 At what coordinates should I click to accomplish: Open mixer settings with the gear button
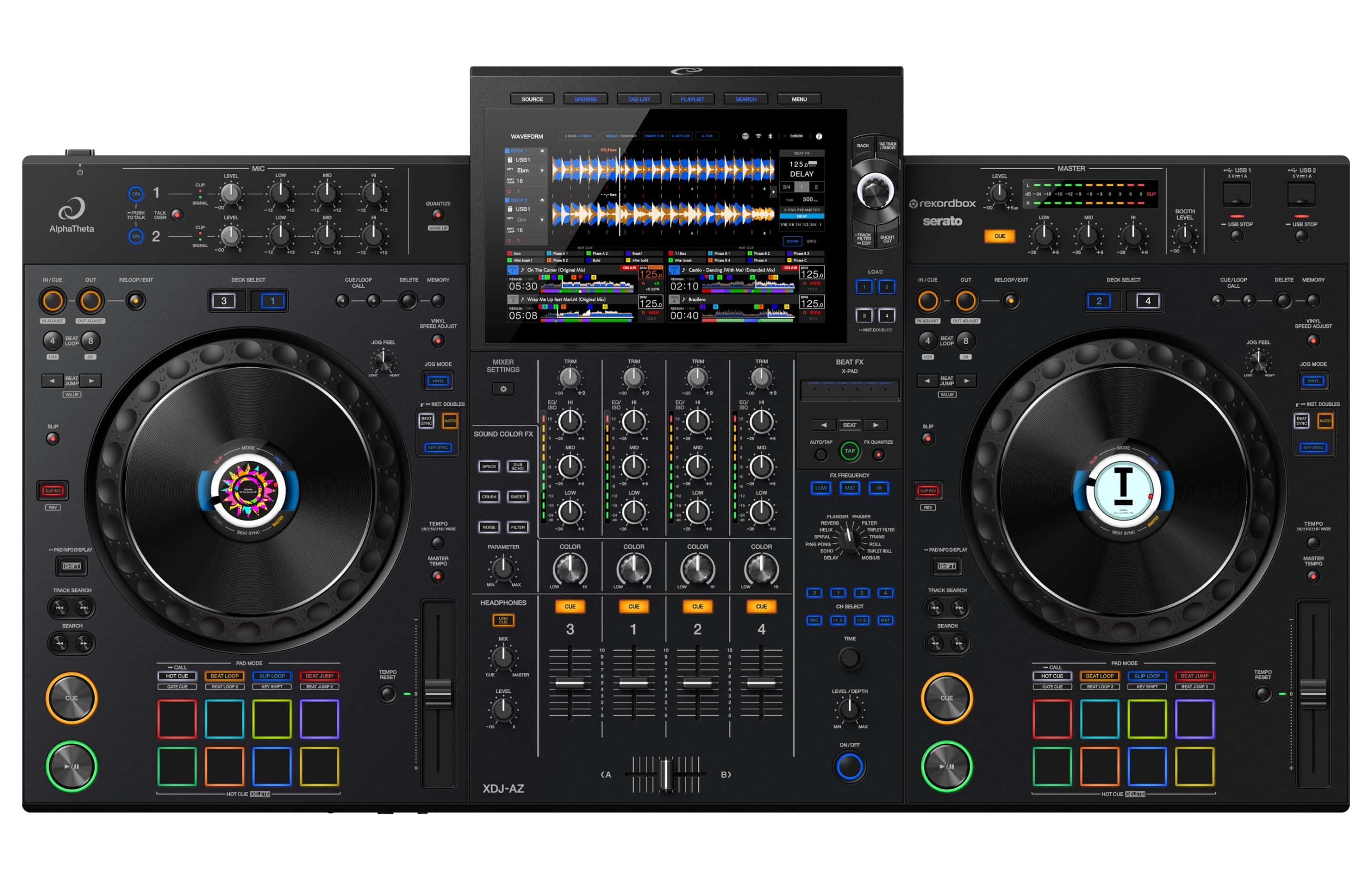pos(503,389)
